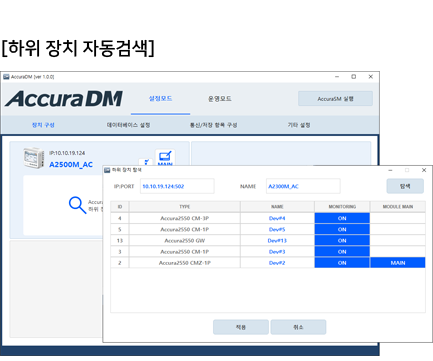Toggle the MONITORING ON cell for Dev#2
This screenshot has height=361, width=433.
(342, 263)
